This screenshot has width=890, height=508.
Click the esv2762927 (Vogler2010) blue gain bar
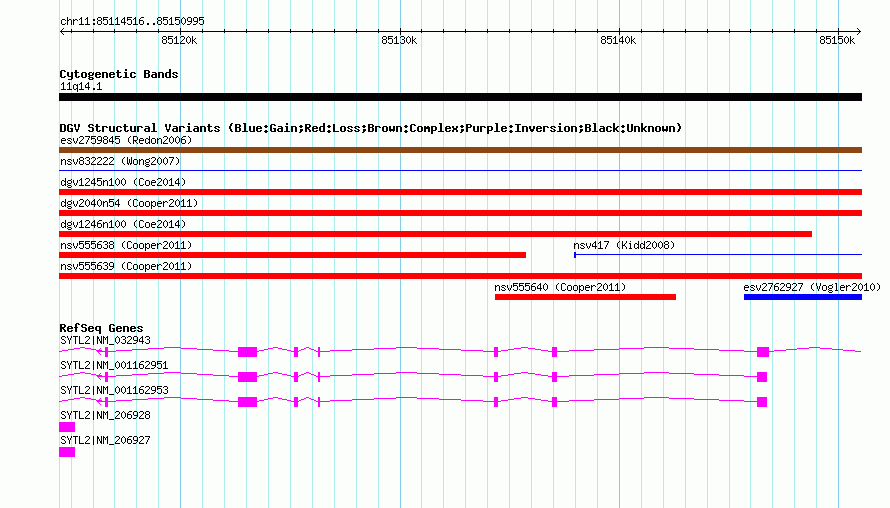pyautogui.click(x=803, y=297)
